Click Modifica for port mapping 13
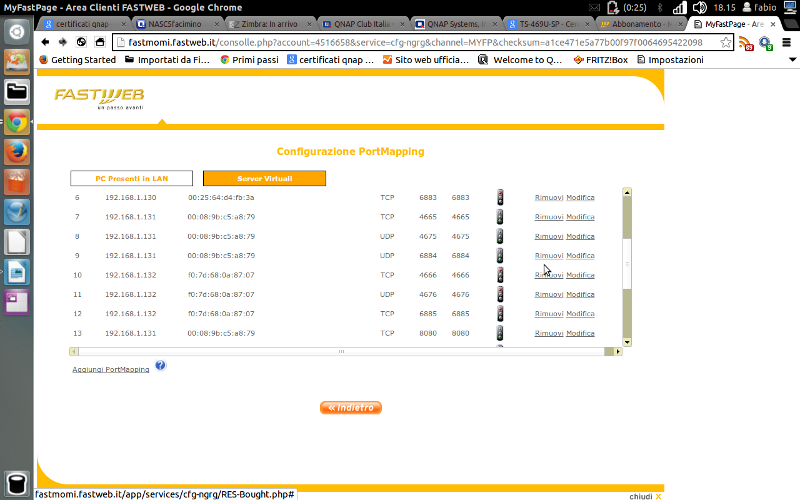Screen dimensions: 800x500 (580, 333)
